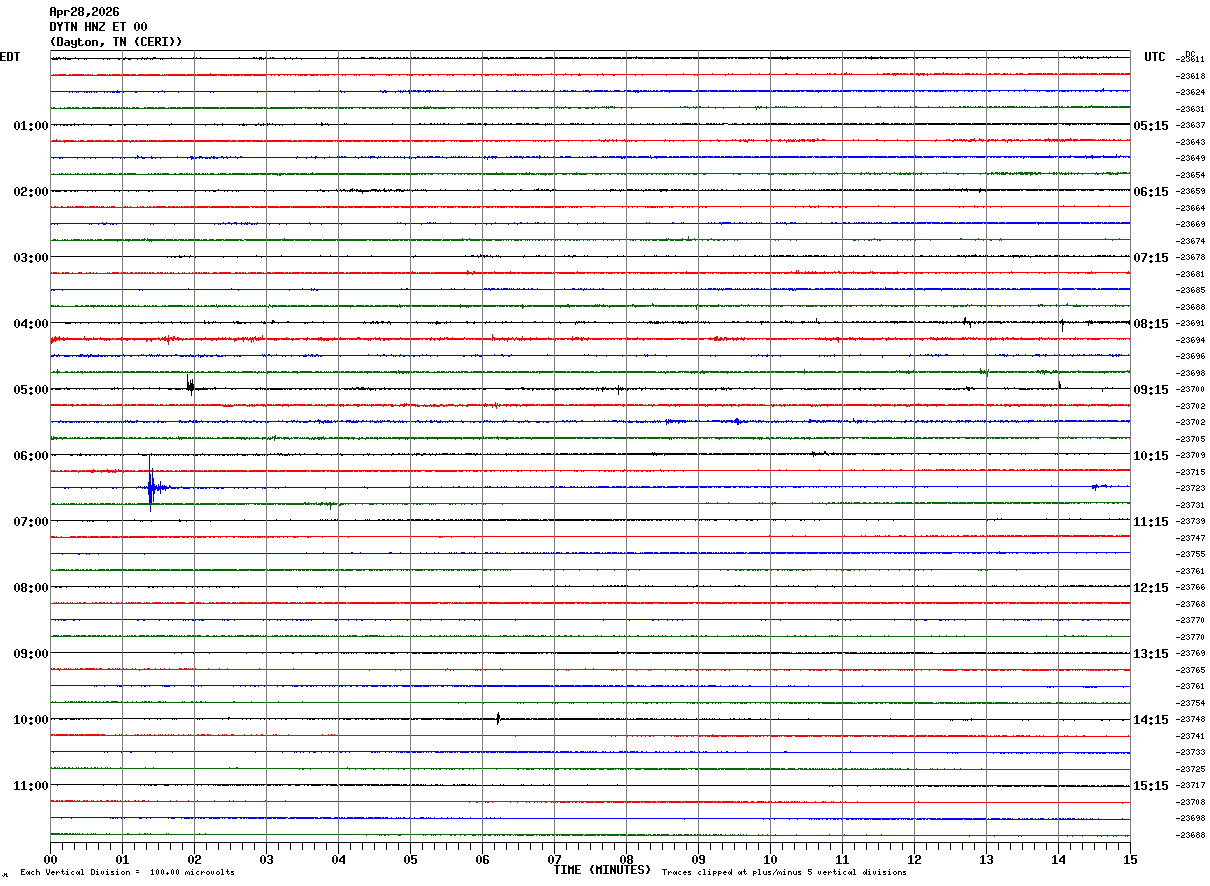The image size is (1210, 886).
Task: Click the location label (Dayton, TN (CERI))
Action: click(116, 42)
